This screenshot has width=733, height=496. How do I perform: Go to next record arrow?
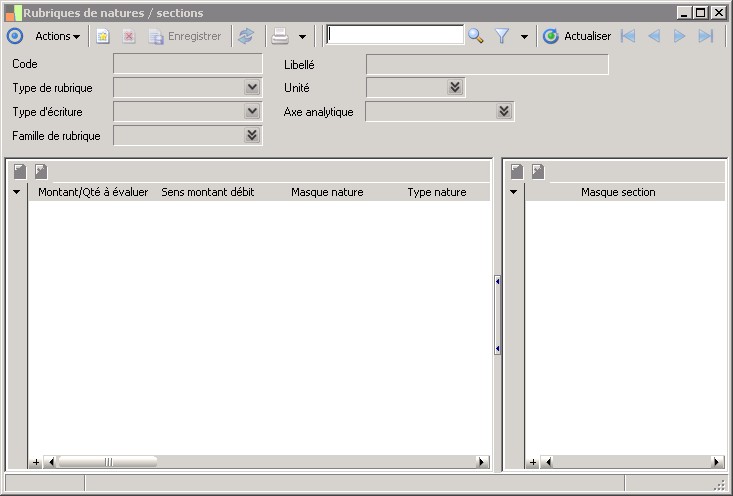pyautogui.click(x=679, y=36)
